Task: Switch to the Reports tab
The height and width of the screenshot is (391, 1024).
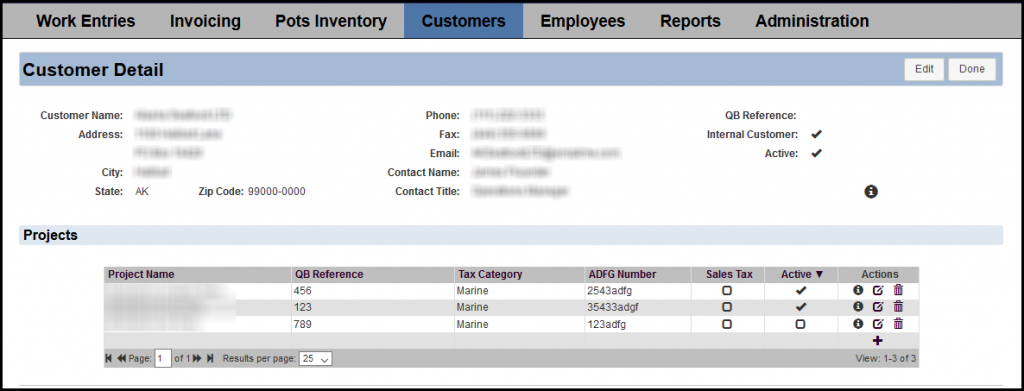Action: coord(690,21)
